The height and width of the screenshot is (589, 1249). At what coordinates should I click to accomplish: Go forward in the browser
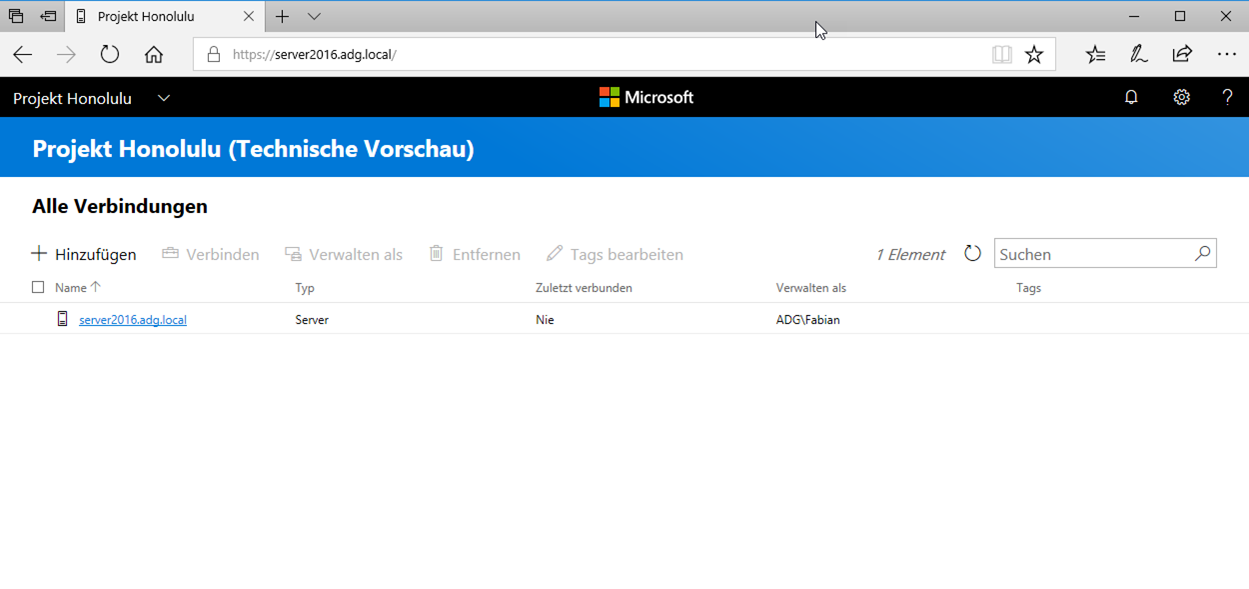[x=66, y=54]
